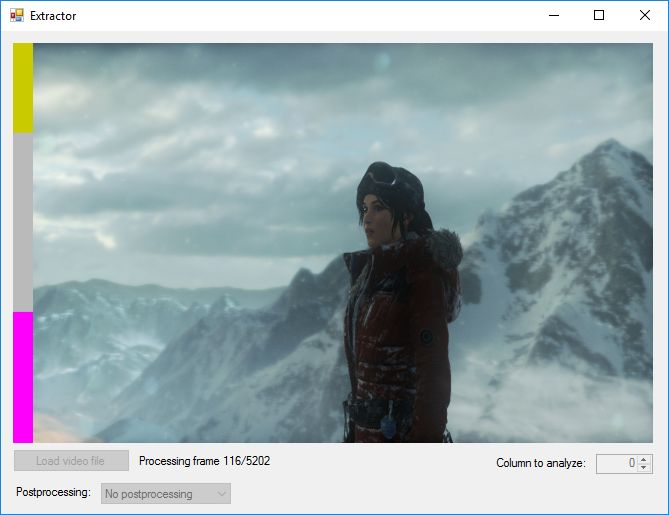Click the gray color strip segment
The height and width of the screenshot is (515, 669).
(23, 222)
